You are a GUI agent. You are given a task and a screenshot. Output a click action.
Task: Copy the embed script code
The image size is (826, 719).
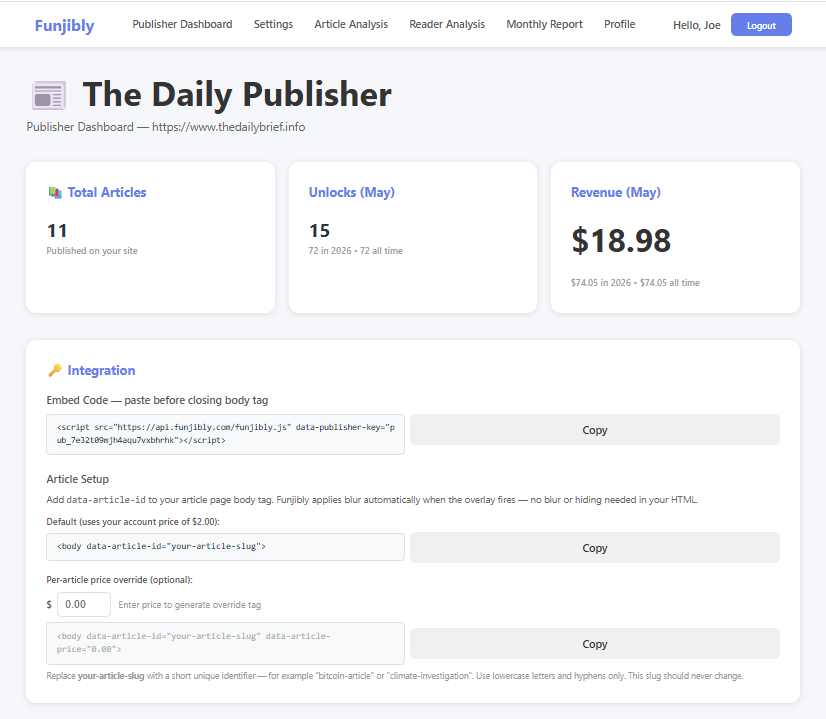coord(595,430)
